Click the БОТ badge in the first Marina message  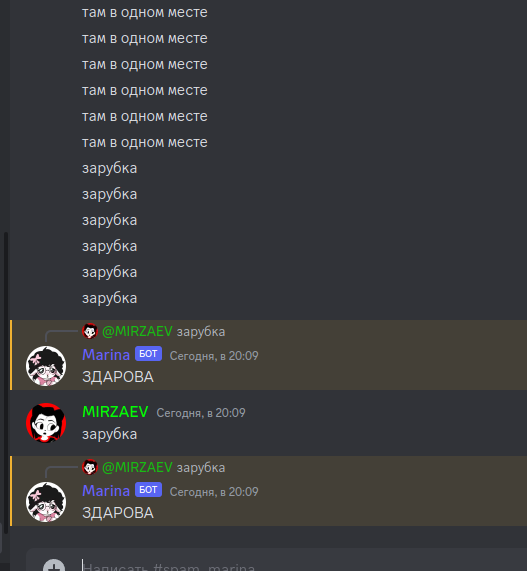148,354
